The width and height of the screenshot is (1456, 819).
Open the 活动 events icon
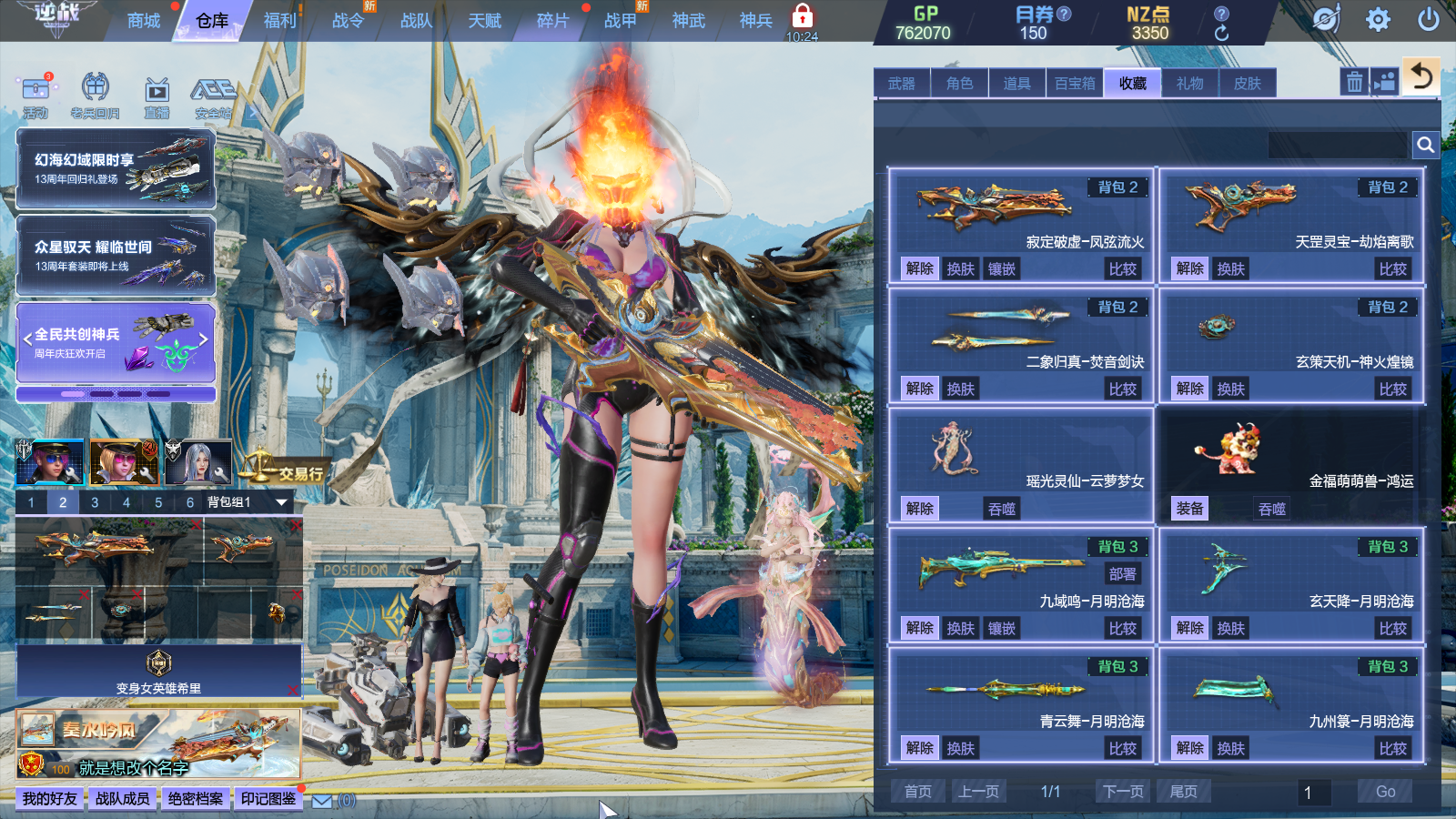(x=35, y=96)
